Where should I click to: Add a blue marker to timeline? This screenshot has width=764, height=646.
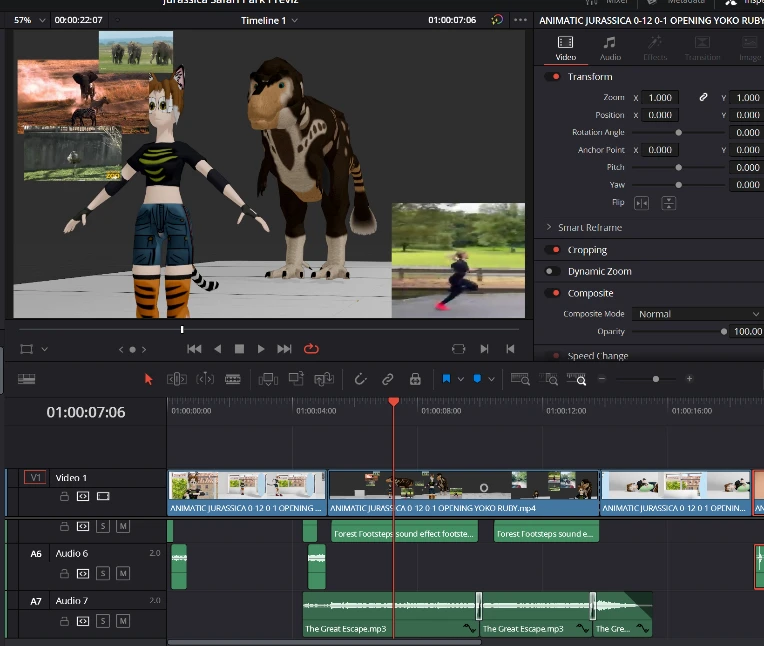point(478,379)
